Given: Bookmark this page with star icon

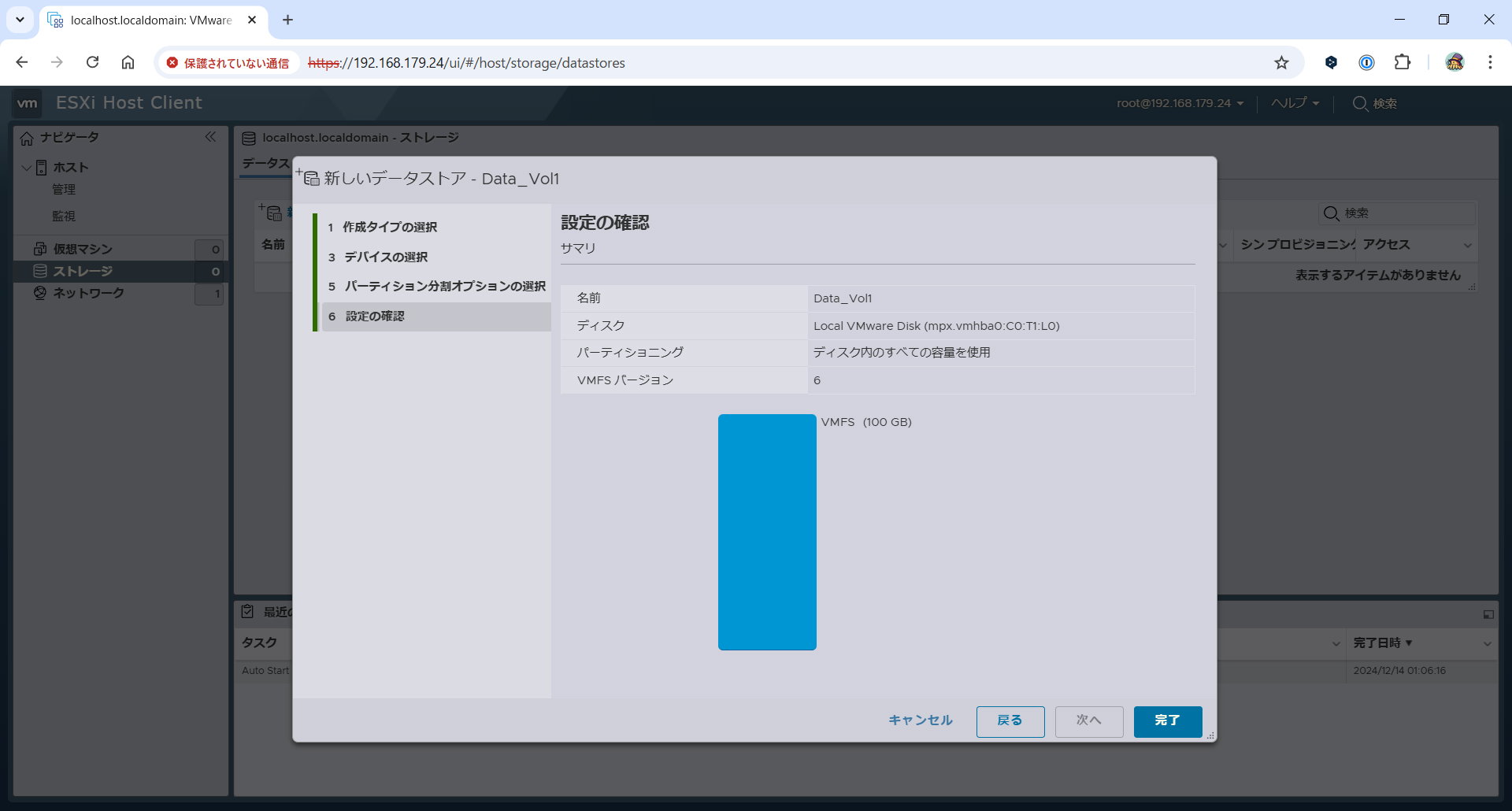Looking at the screenshot, I should [1281, 63].
